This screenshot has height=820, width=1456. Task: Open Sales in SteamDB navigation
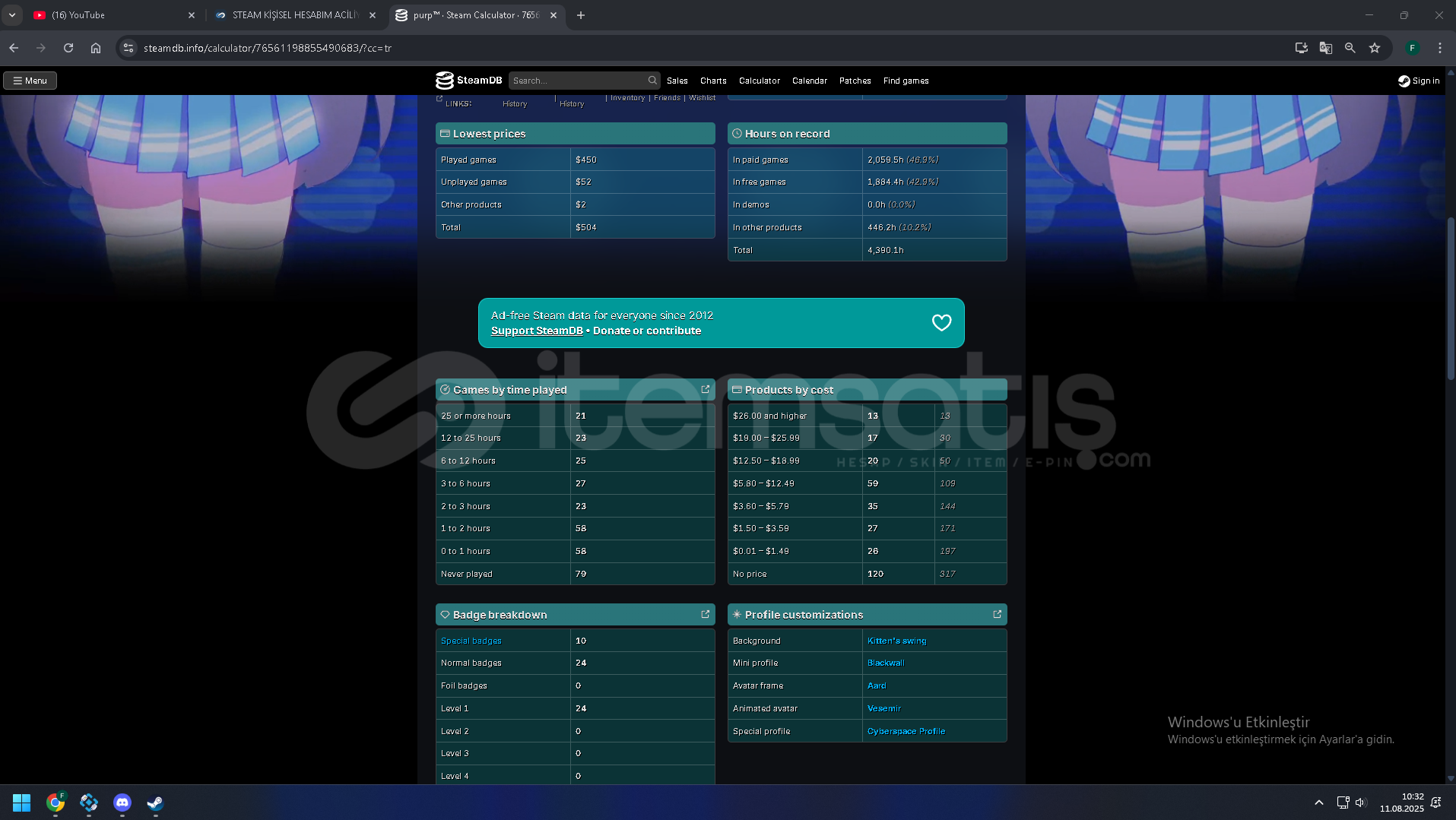pyautogui.click(x=677, y=81)
